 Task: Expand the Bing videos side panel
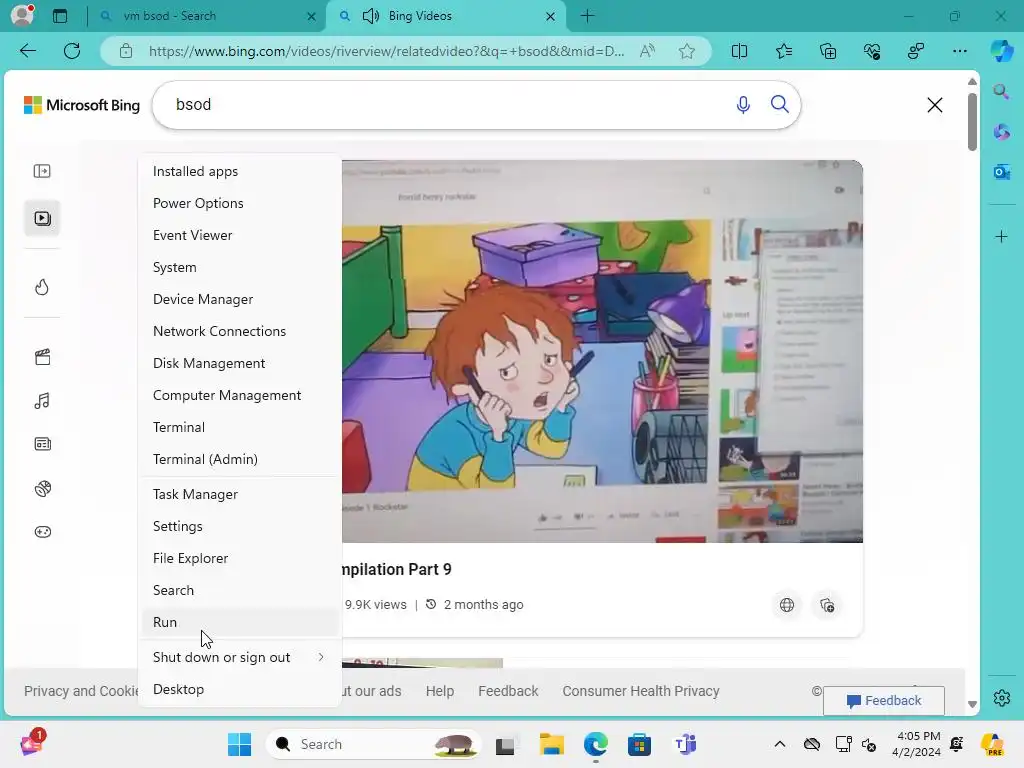tap(42, 171)
